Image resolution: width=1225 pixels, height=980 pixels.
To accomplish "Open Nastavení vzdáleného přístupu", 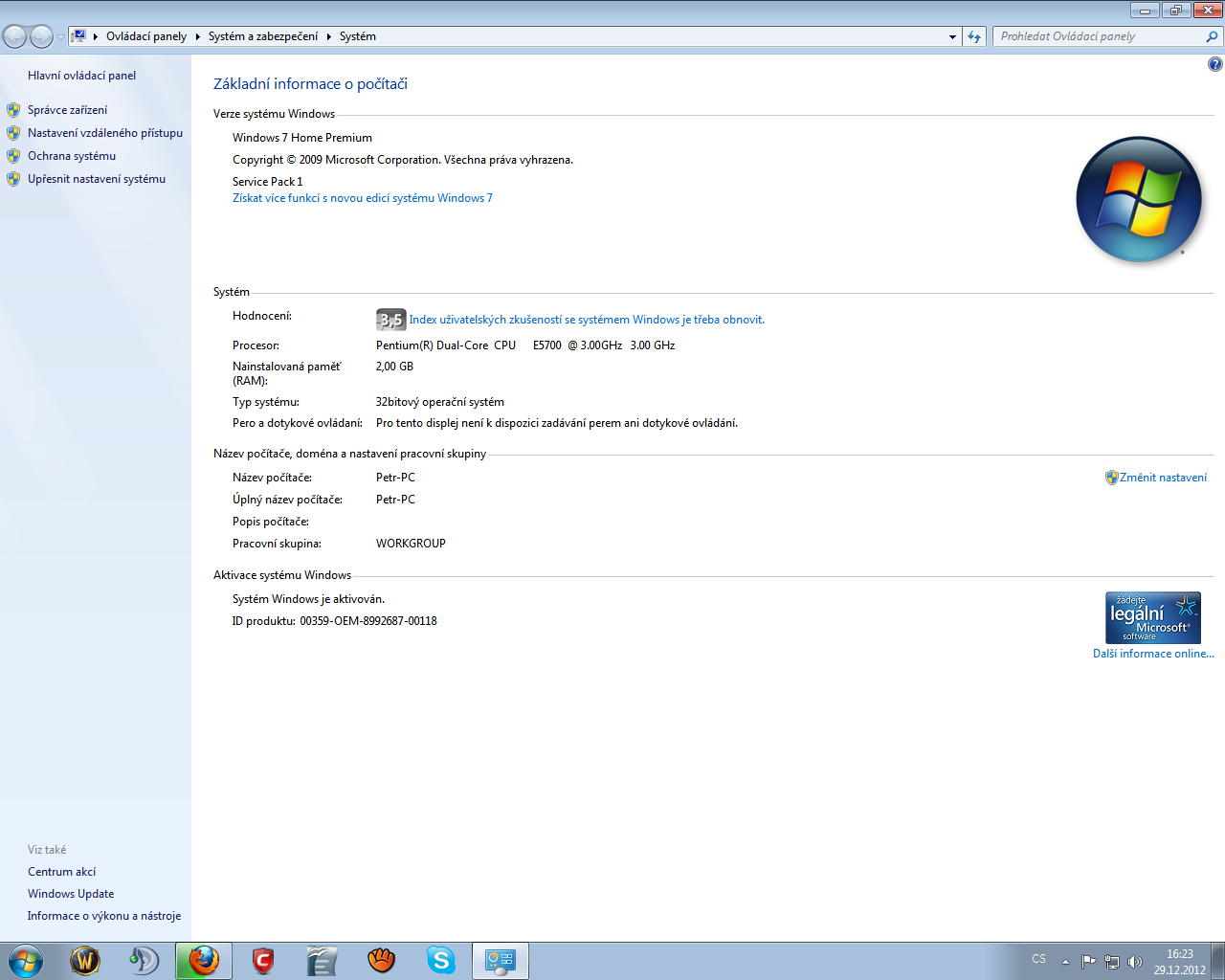I will click(105, 133).
